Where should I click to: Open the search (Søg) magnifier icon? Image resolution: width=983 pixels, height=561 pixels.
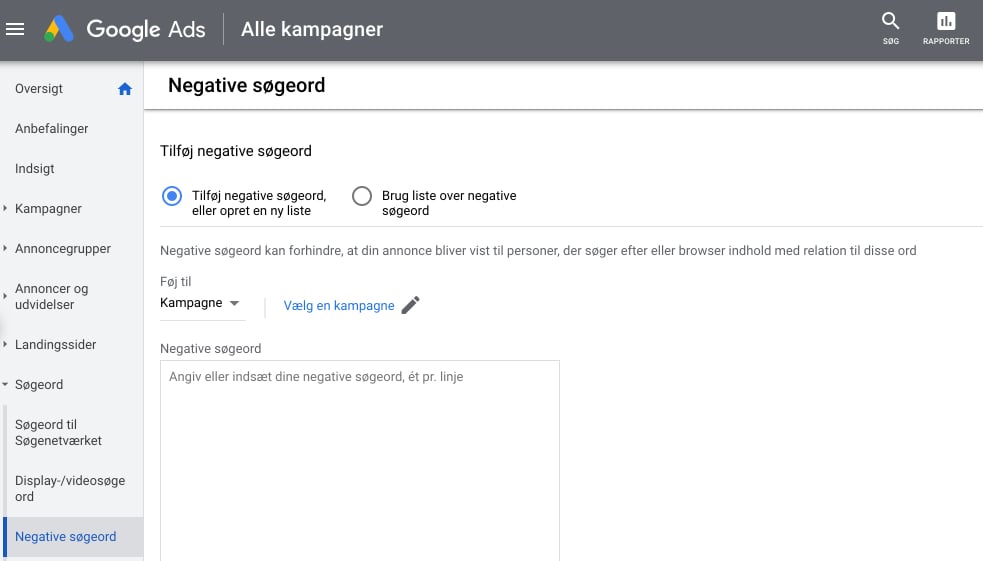890,21
